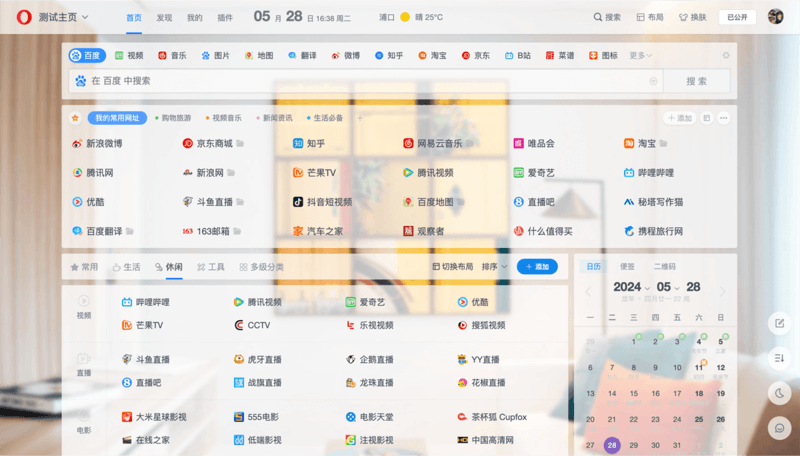The image size is (800, 456).
Task: Go to next month arrow
Action: pos(722,292)
